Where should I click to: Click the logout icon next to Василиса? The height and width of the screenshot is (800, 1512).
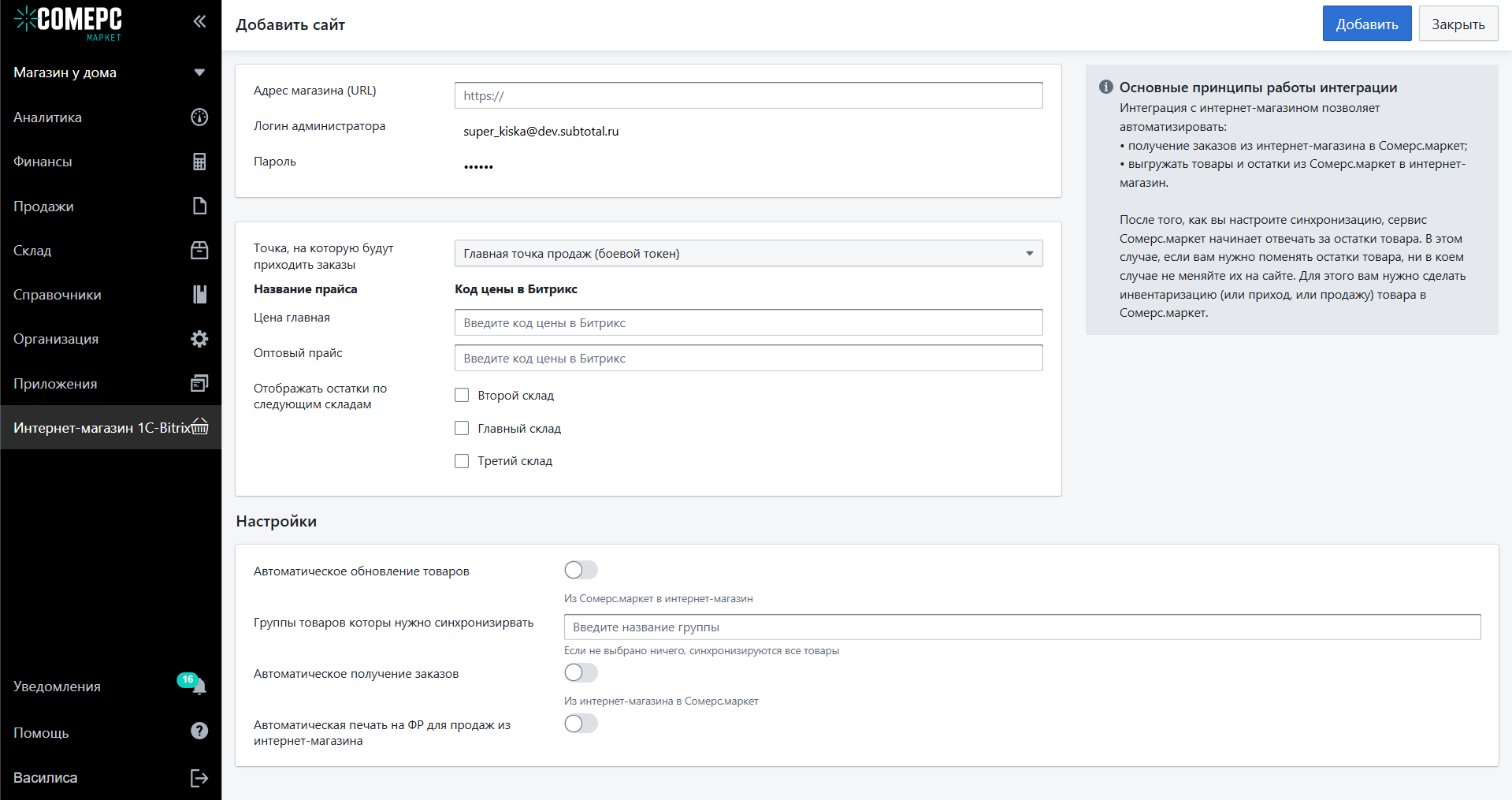199,778
